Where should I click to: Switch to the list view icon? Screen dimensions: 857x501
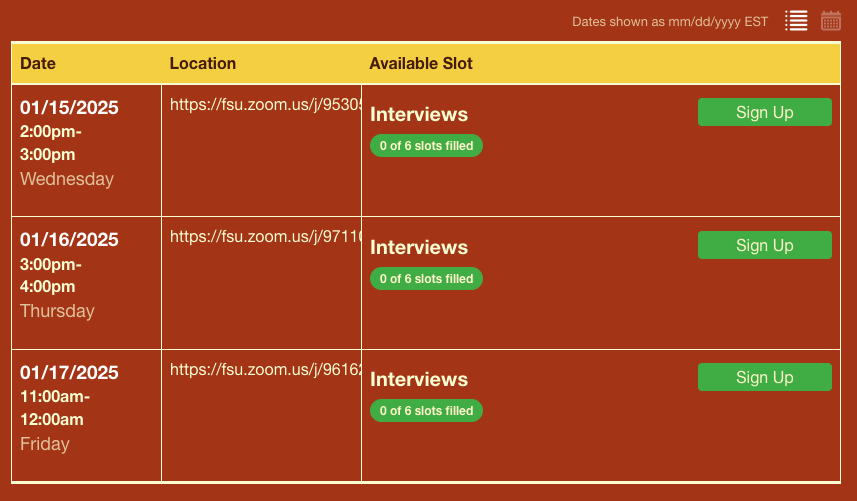click(x=796, y=20)
